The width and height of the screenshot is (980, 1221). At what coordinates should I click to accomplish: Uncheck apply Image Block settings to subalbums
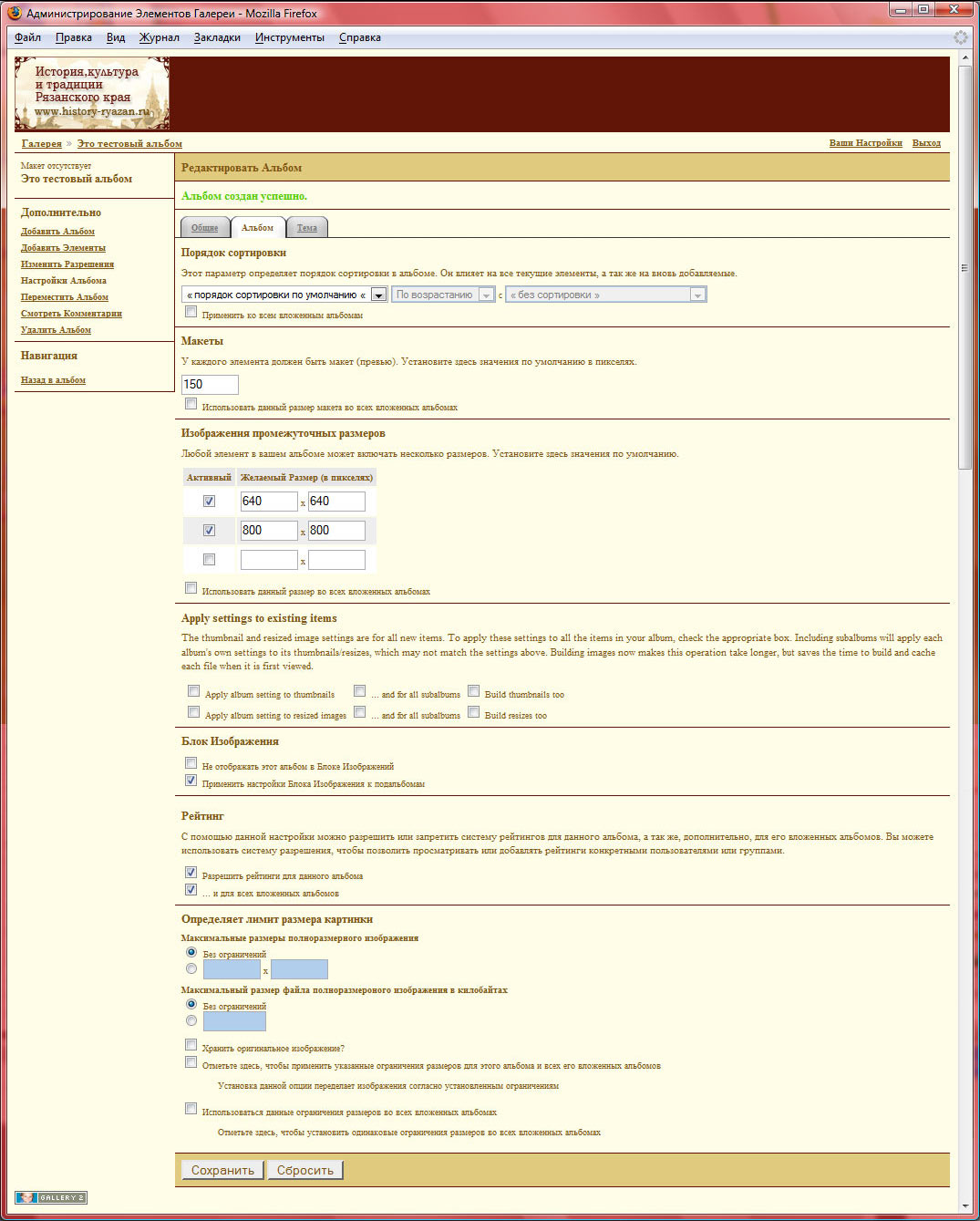click(191, 781)
